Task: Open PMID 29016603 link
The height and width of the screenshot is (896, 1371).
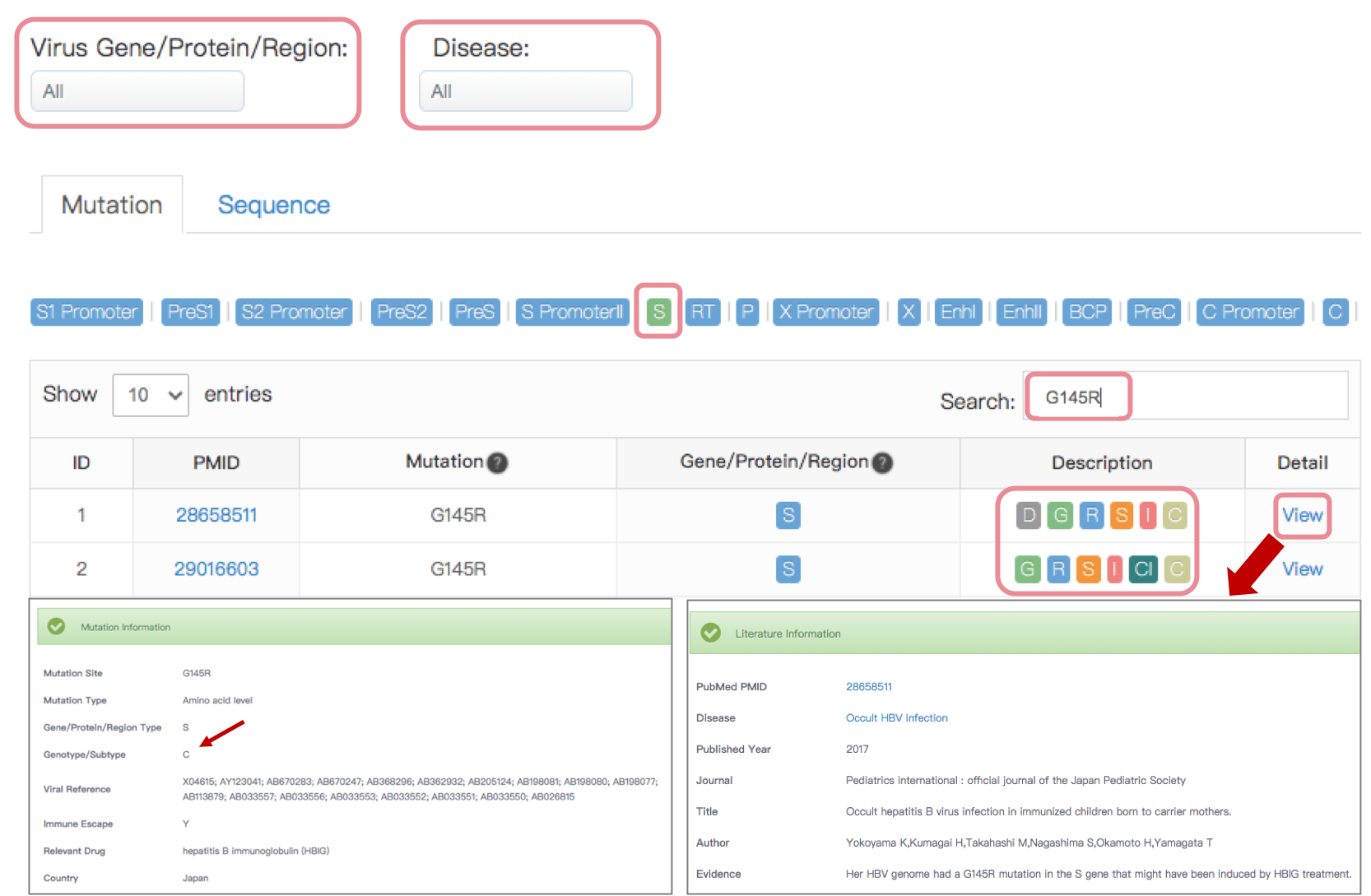Action: point(216,569)
